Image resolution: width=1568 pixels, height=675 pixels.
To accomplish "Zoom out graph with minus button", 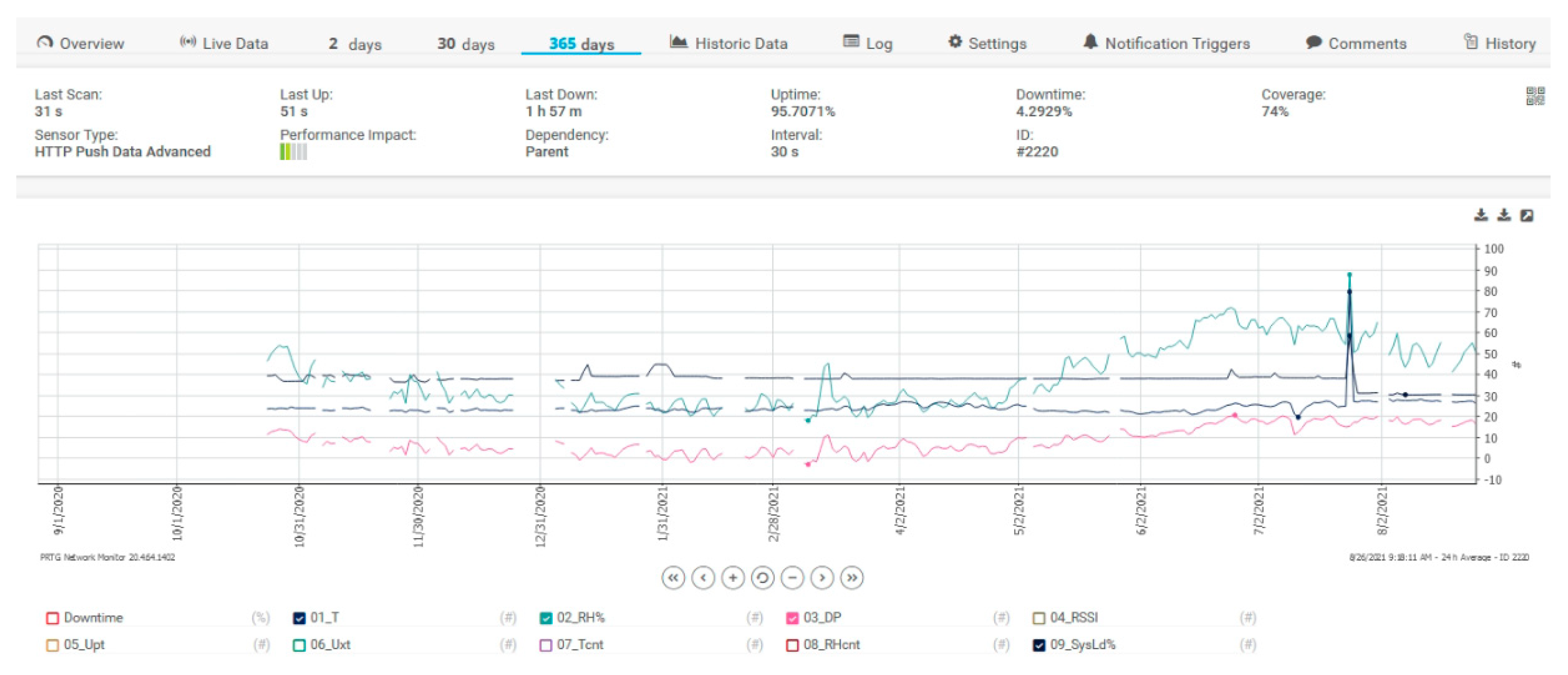I will pos(792,577).
